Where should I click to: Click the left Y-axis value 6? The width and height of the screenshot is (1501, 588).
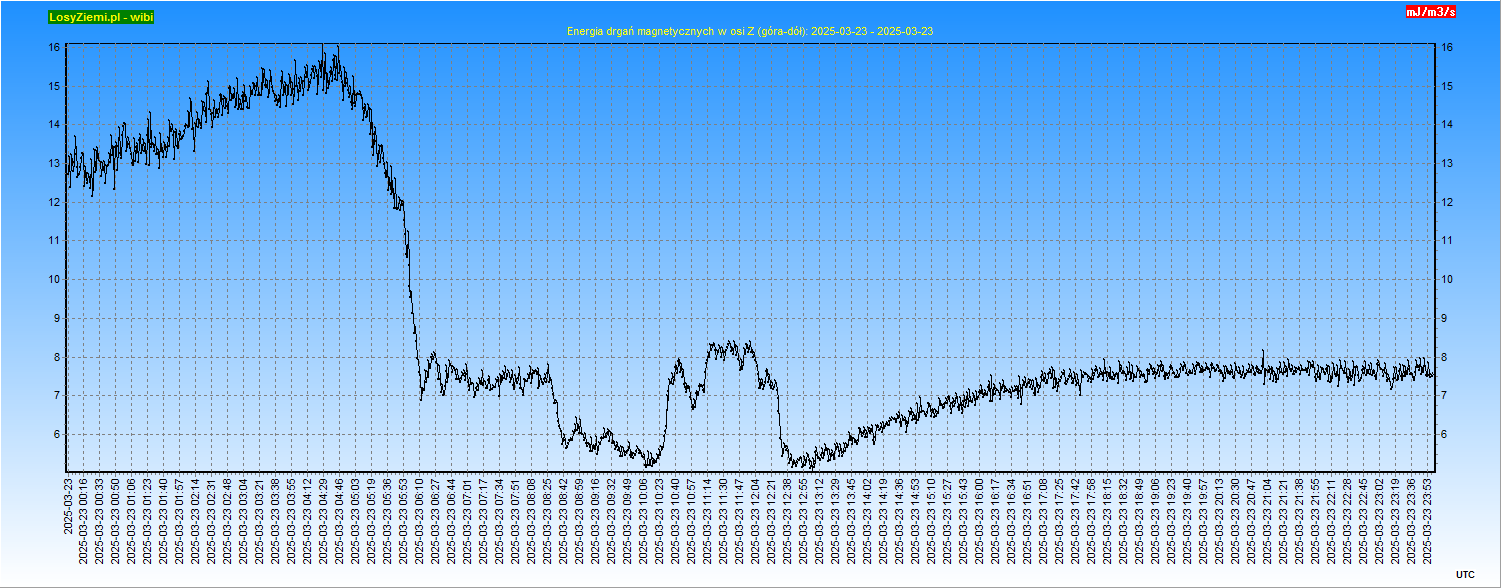(56, 435)
